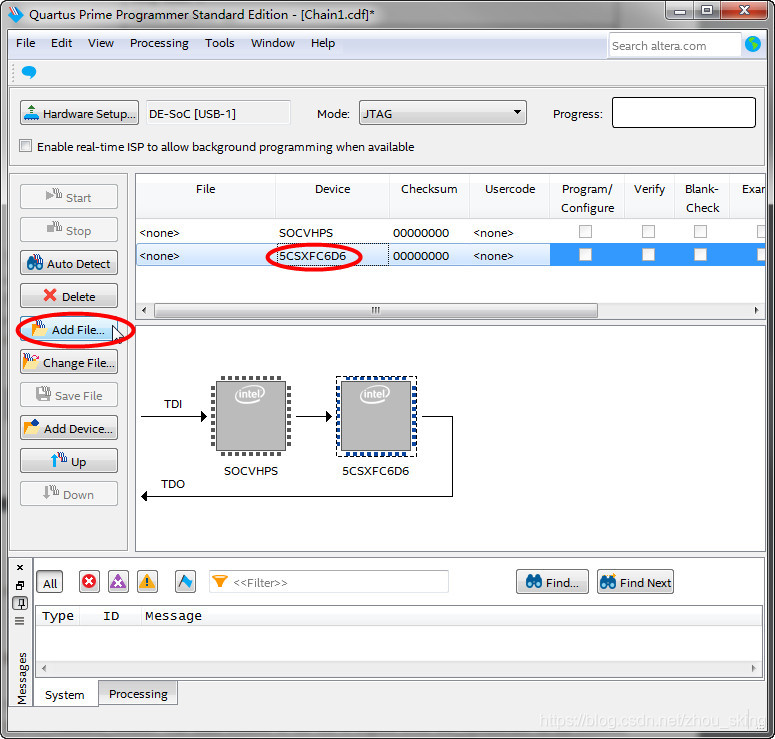Image resolution: width=775 pixels, height=739 pixels.
Task: Click the Usercode column header
Action: [510, 196]
